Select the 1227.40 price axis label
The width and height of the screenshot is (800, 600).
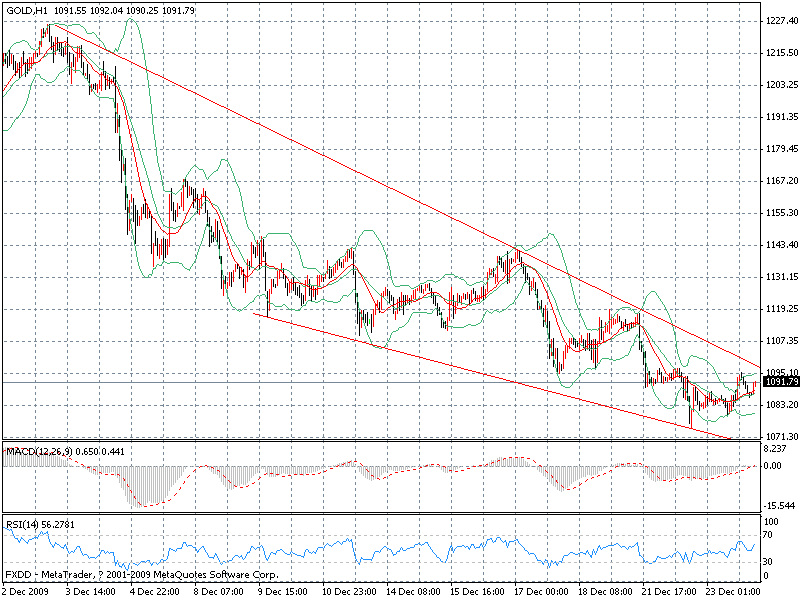(782, 21)
